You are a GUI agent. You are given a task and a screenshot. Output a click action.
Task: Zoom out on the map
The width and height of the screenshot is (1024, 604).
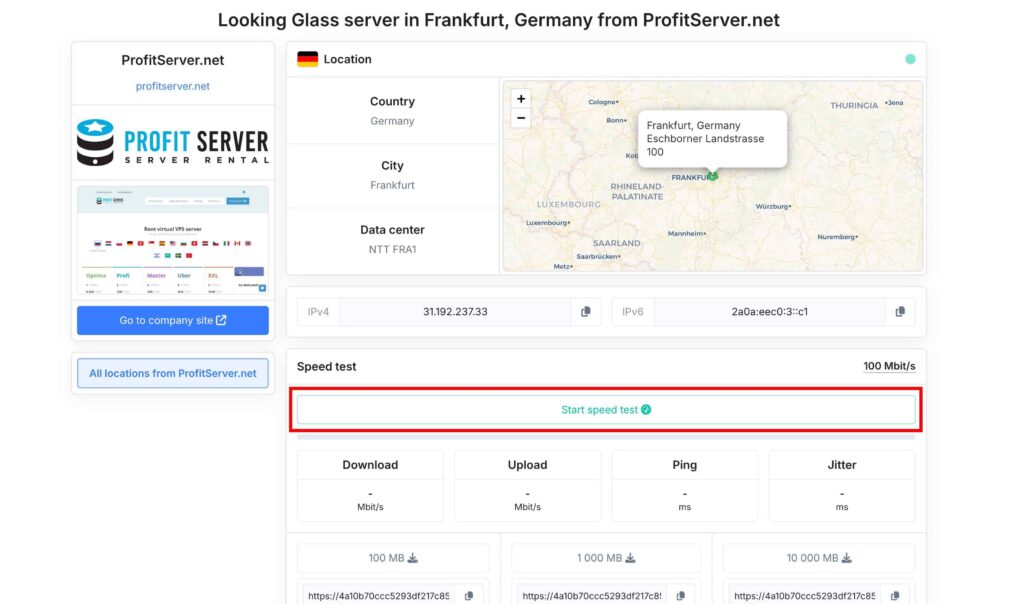[520, 118]
